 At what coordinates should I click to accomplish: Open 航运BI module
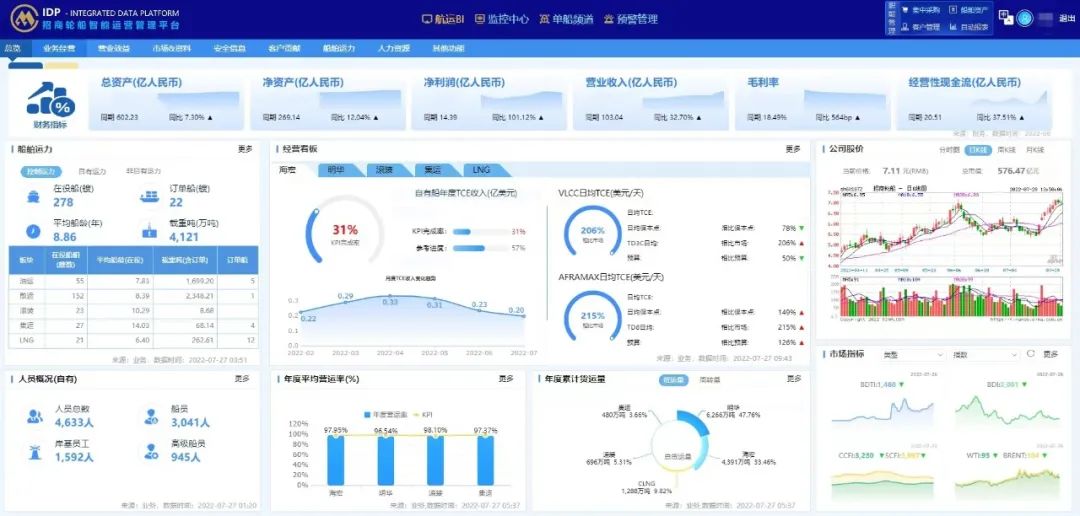click(x=443, y=19)
